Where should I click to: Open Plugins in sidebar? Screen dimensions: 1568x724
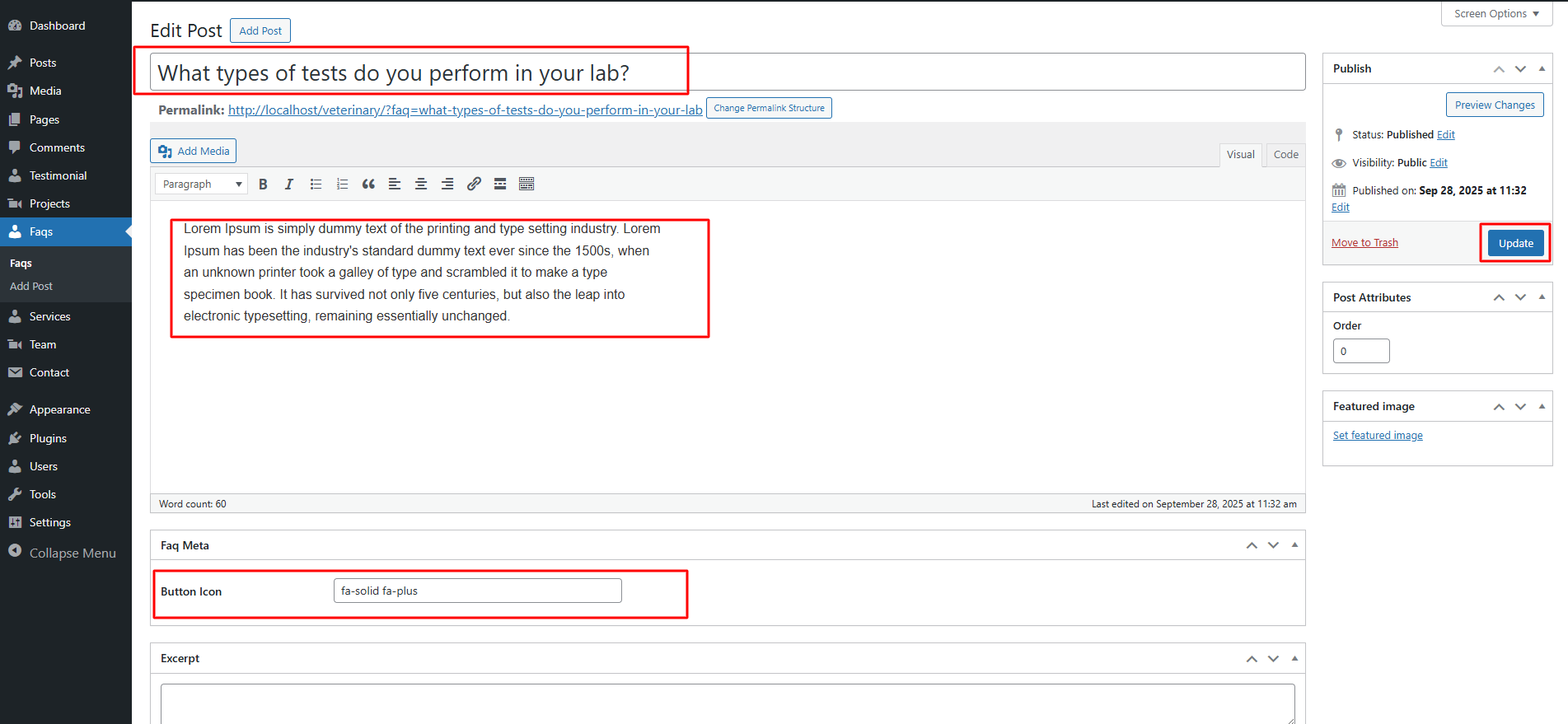coord(66,438)
